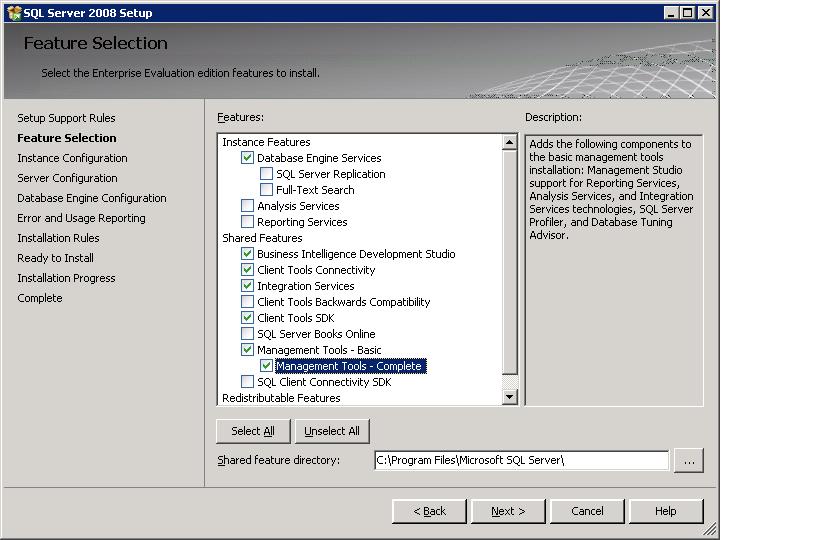
Task: Click Database Engine Configuration step
Action: pyautogui.click(x=92, y=198)
